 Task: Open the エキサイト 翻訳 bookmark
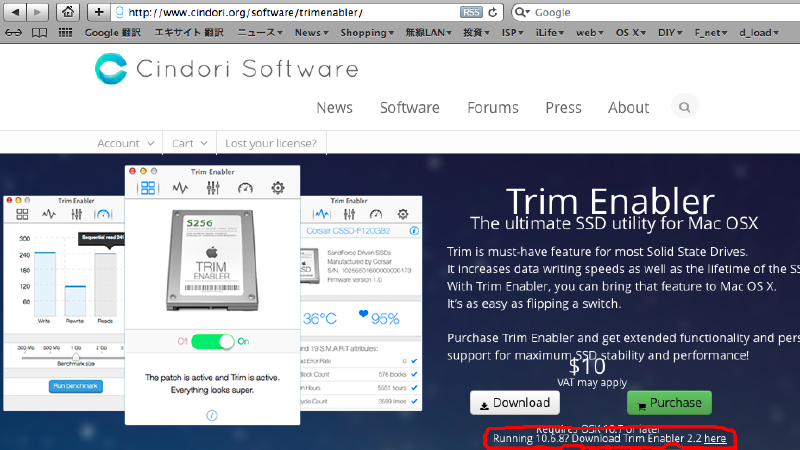pyautogui.click(x=189, y=33)
